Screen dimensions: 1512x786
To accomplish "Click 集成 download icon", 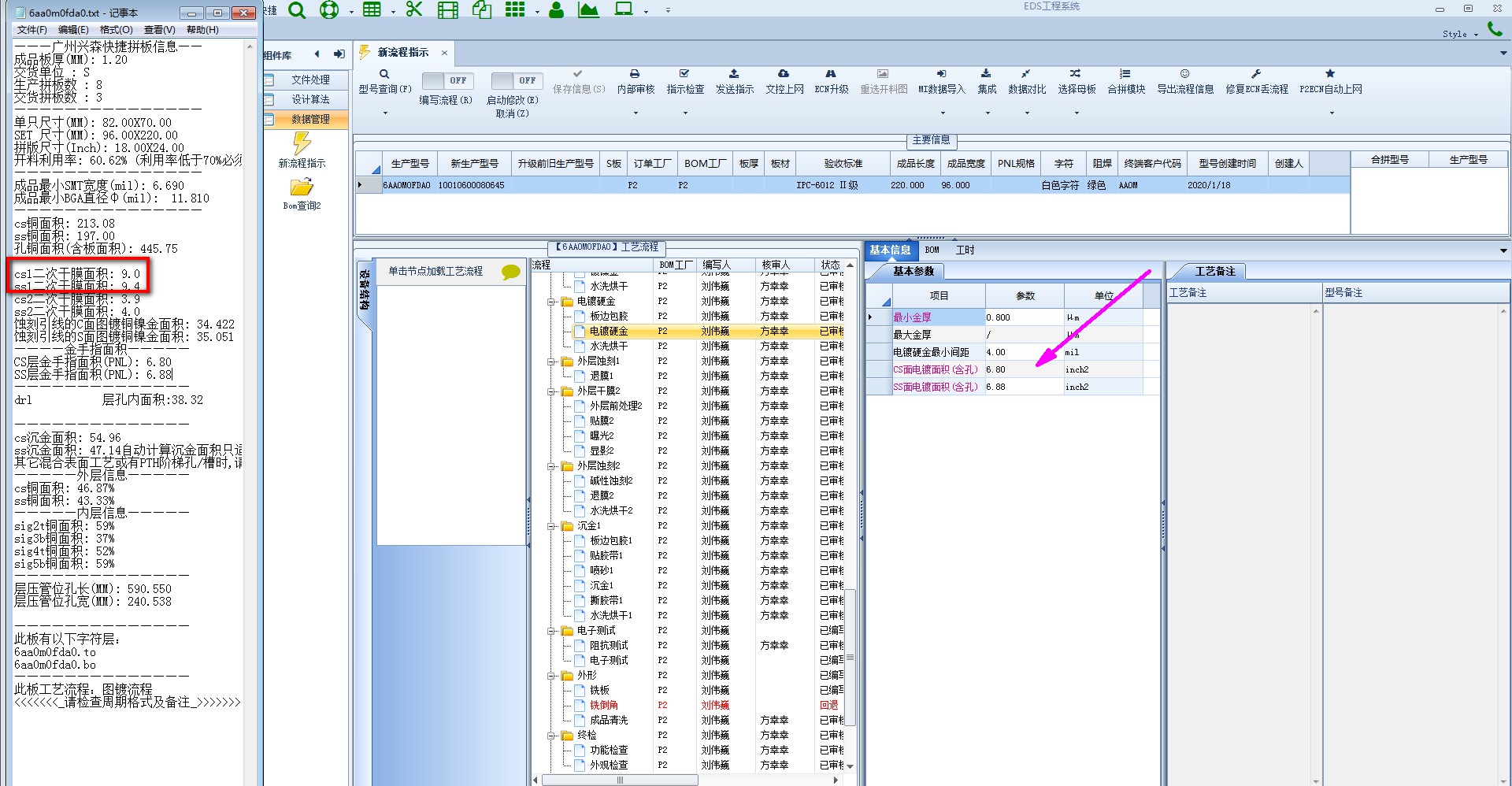I will pyautogui.click(x=986, y=74).
